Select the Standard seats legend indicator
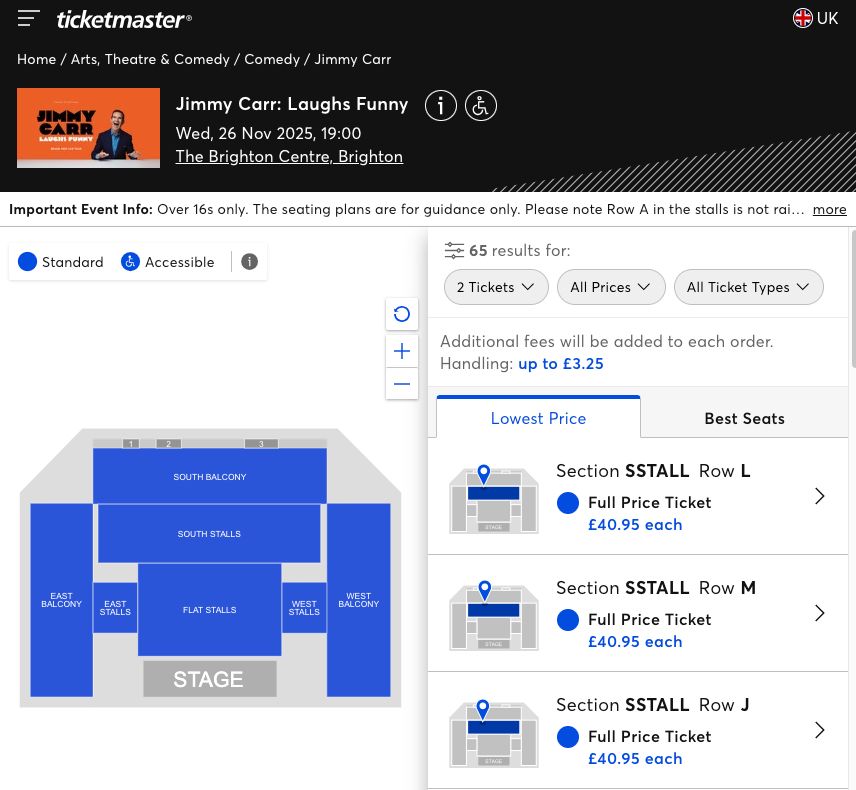This screenshot has width=856, height=790. 28,261
